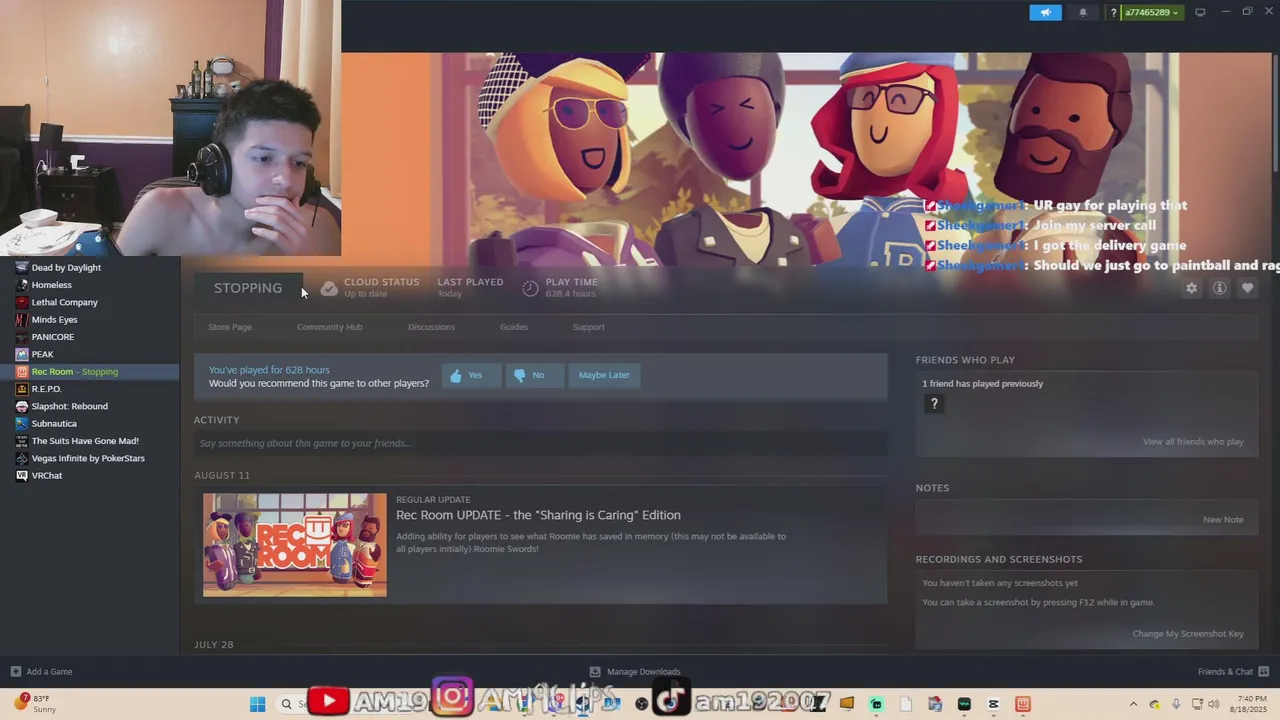Expand the a77465289 account dropdown
The image size is (1280, 720).
click(x=1151, y=12)
